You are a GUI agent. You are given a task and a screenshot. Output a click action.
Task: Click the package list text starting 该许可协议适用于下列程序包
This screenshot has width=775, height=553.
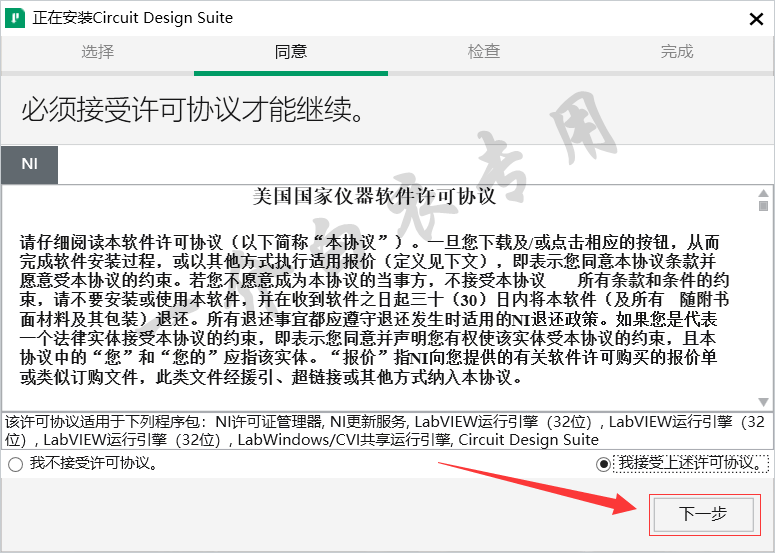point(385,430)
